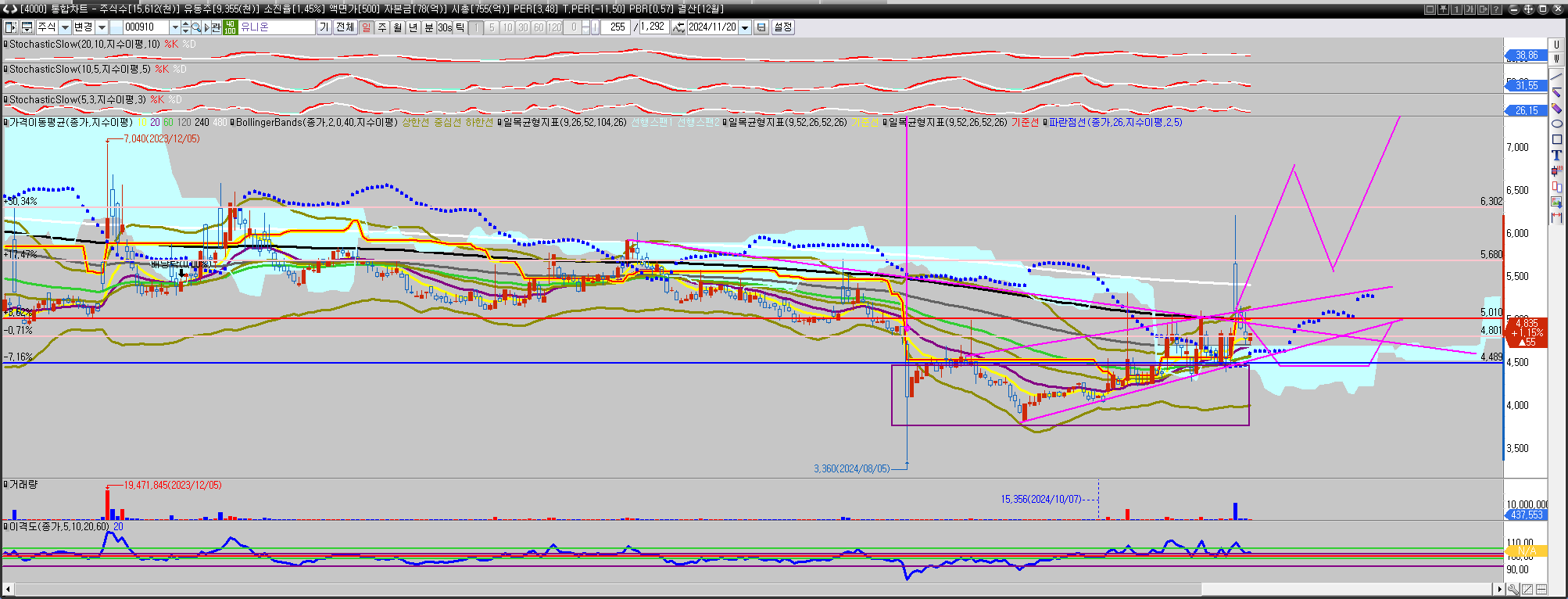This screenshot has width=1568, height=599.
Task: Select the ellipse drawing tool
Action: coord(1556,124)
